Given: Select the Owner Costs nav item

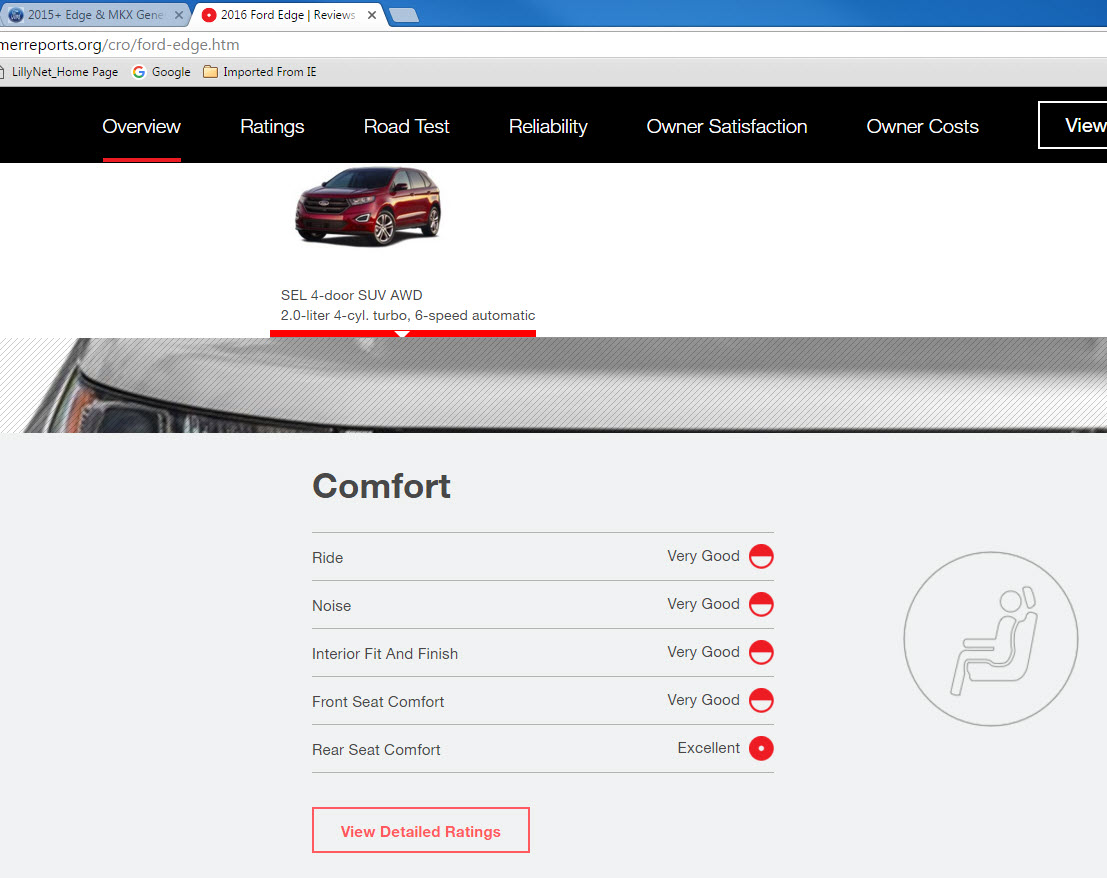Looking at the screenshot, I should [x=922, y=127].
